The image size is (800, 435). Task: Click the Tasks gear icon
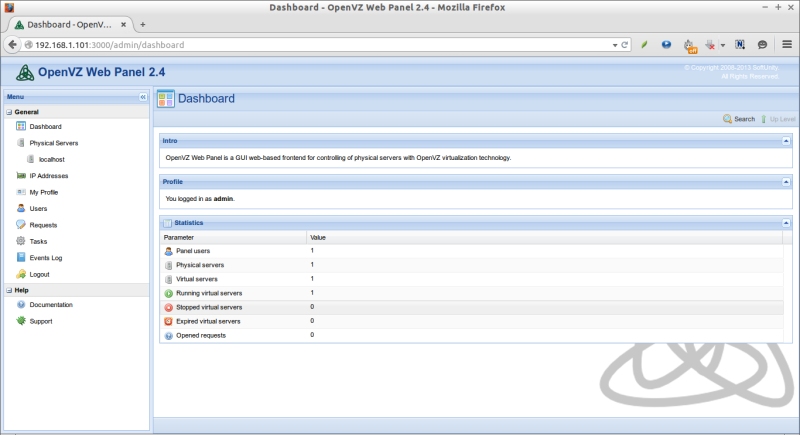[21, 241]
